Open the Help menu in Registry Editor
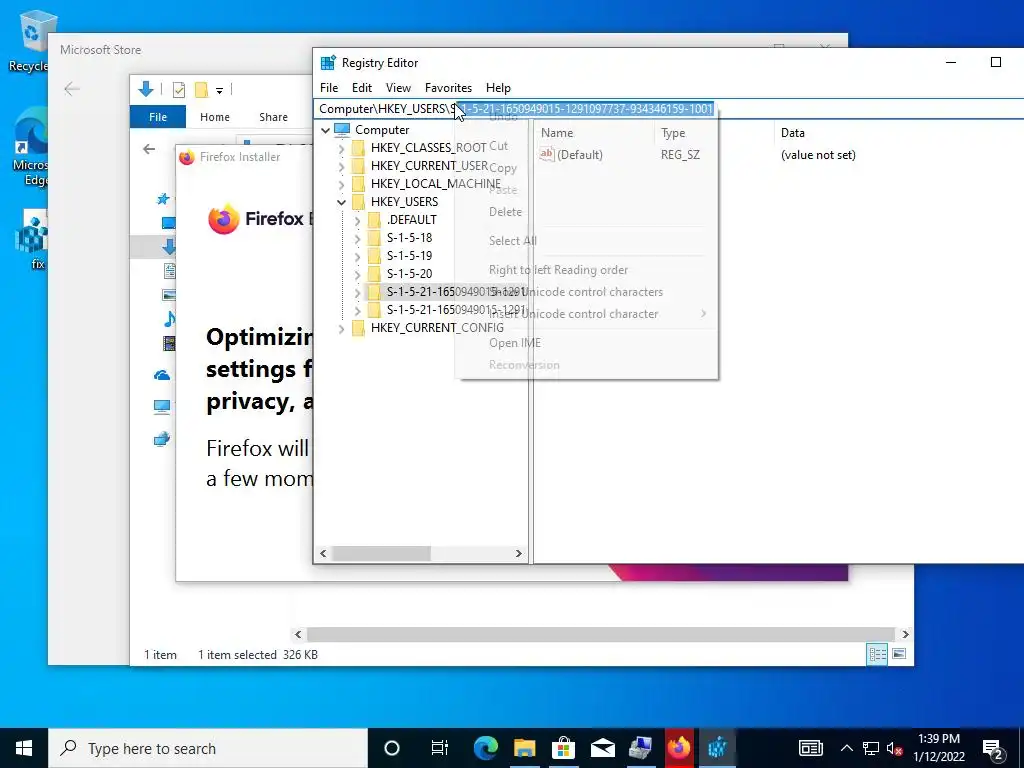 (x=498, y=88)
